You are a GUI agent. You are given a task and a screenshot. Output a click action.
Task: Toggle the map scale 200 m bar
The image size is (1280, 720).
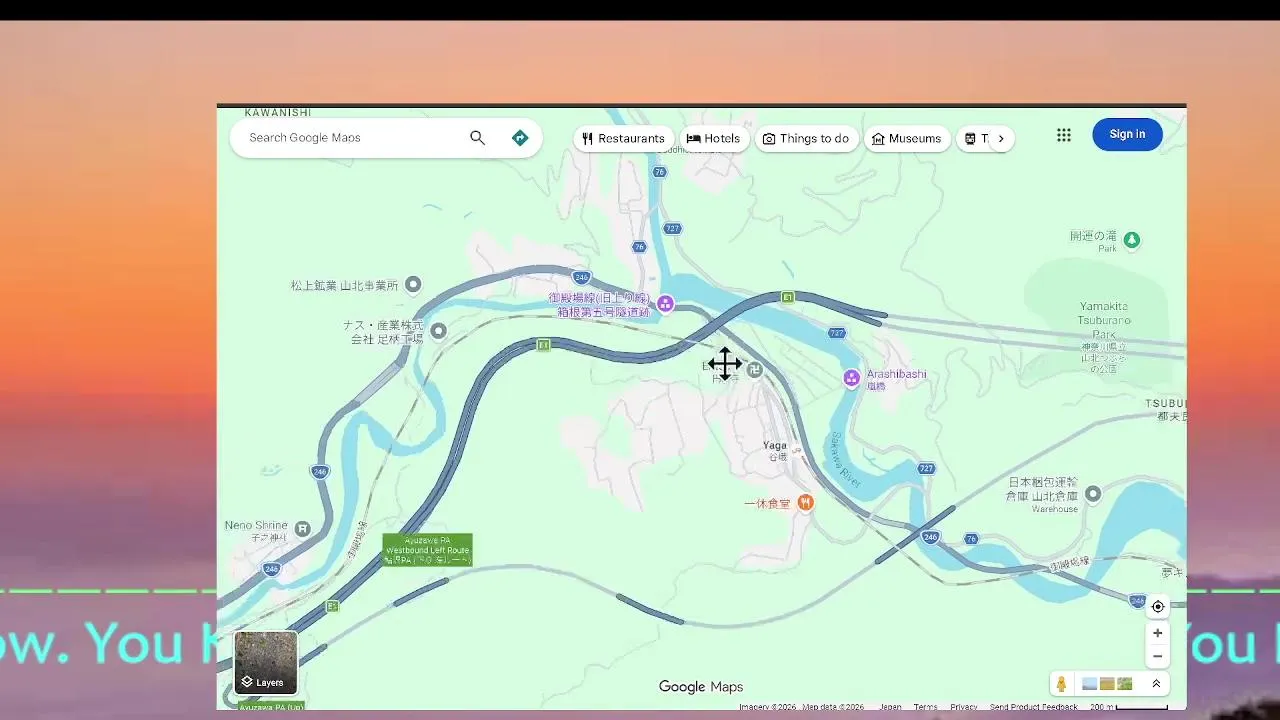pyautogui.click(x=1129, y=707)
